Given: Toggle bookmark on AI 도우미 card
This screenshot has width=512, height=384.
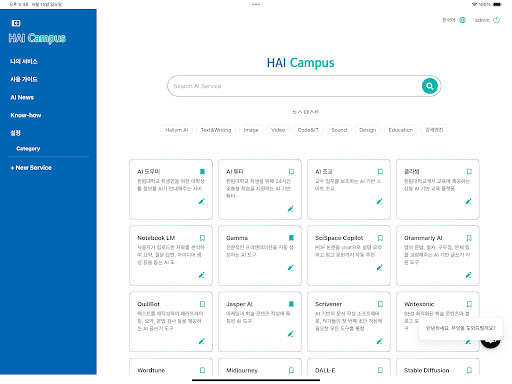Looking at the screenshot, I should [202, 172].
